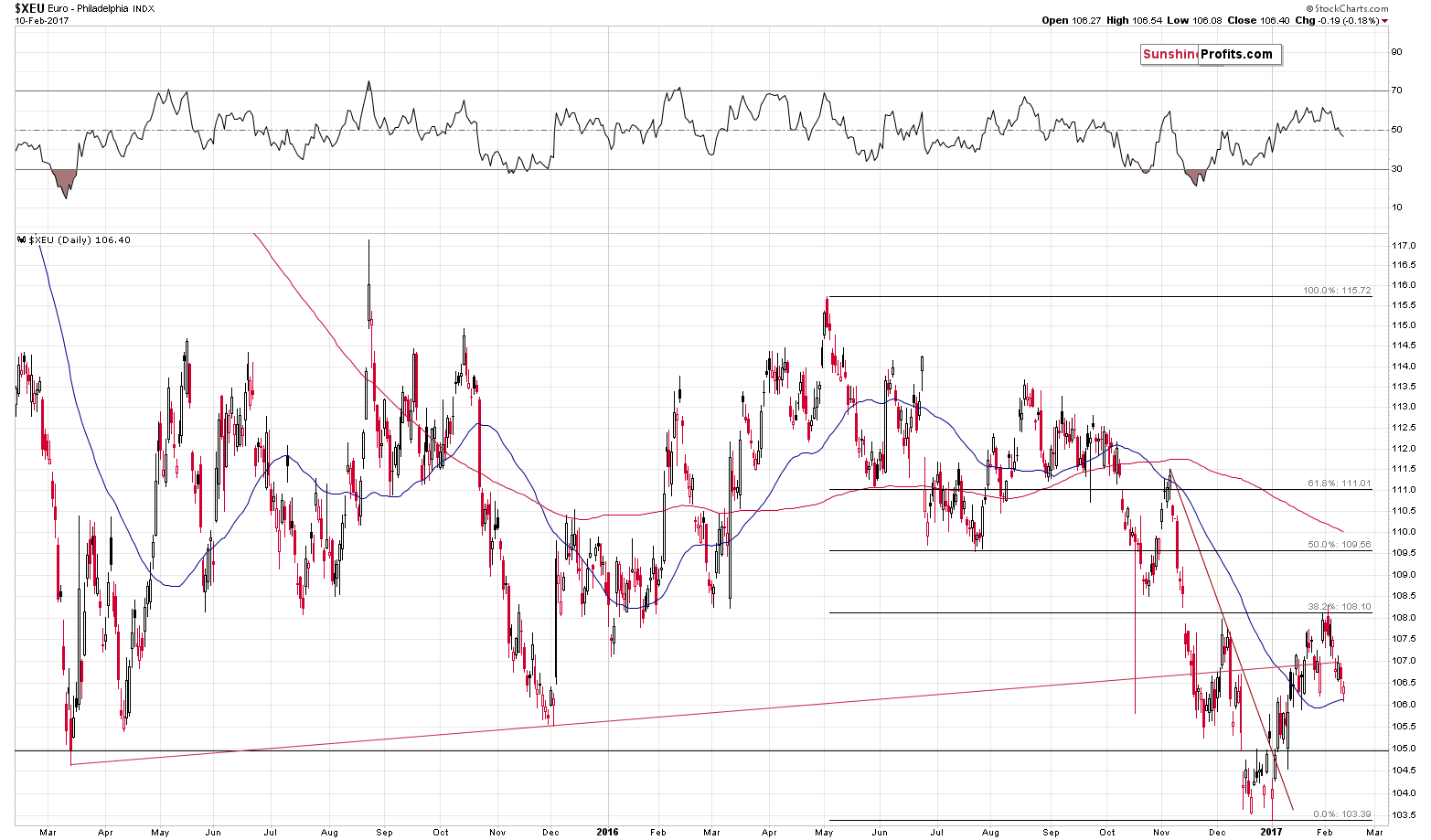This screenshot has width=1431, height=840.
Task: Click the red down arrow beside Chg
Action: coord(1384,21)
